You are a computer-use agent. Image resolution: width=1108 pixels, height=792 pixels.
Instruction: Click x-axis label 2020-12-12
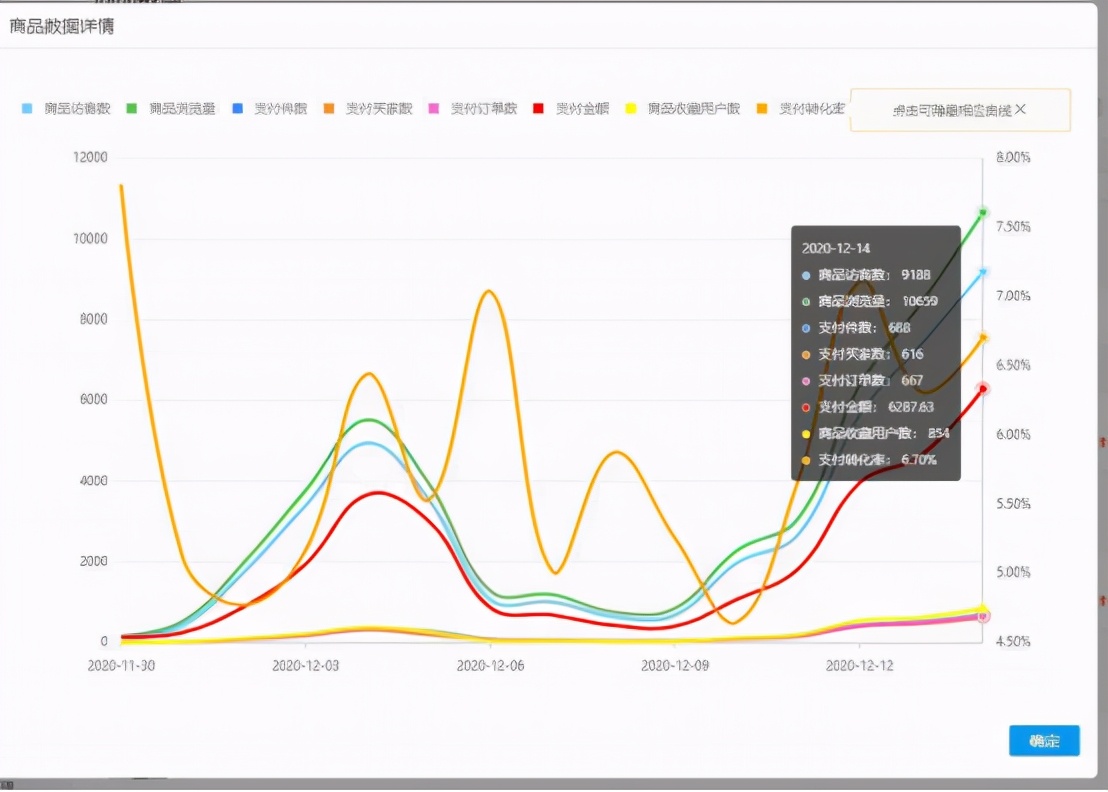pos(859,666)
